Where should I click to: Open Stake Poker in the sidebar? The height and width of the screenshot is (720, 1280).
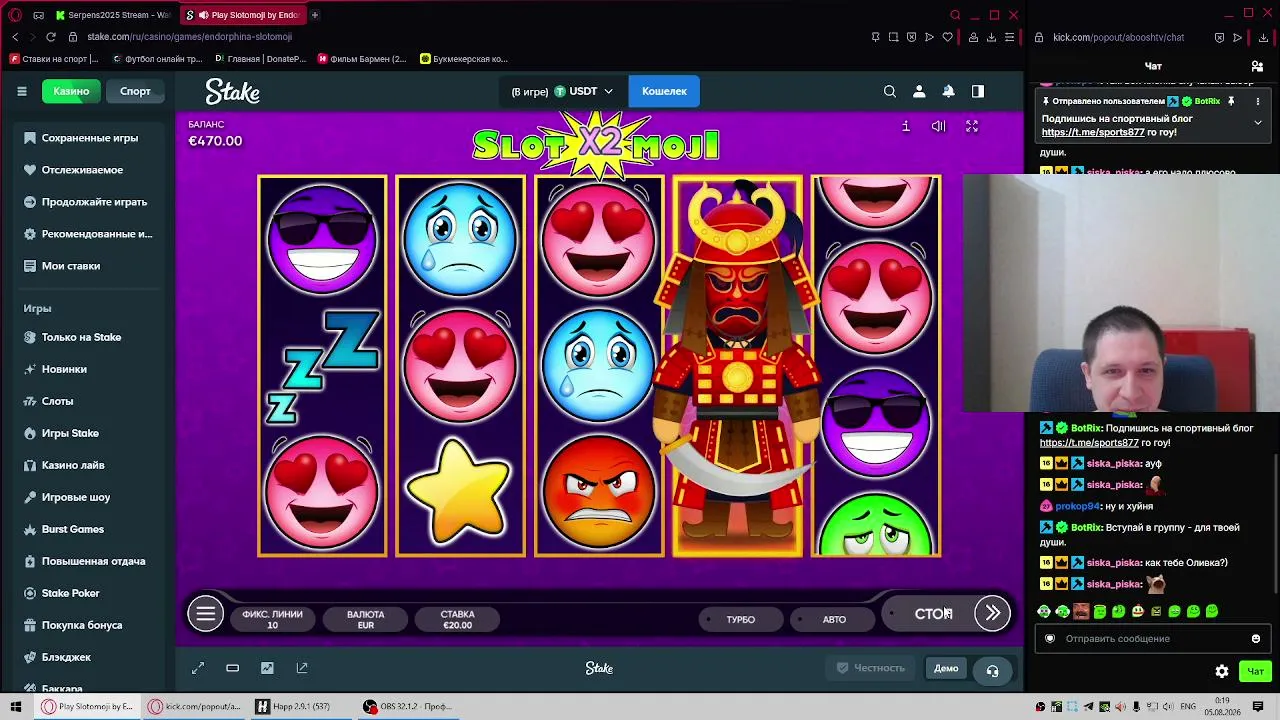pyautogui.click(x=70, y=593)
